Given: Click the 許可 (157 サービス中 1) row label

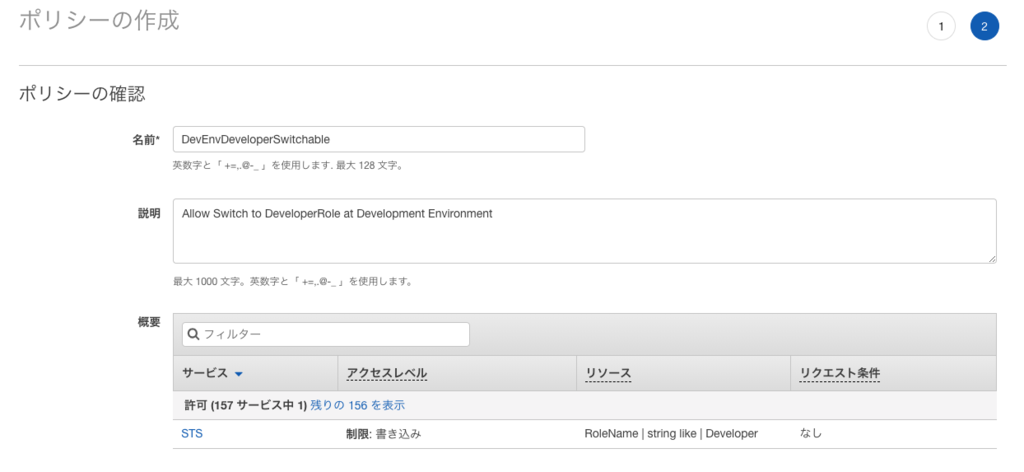Looking at the screenshot, I should click(x=246, y=405).
